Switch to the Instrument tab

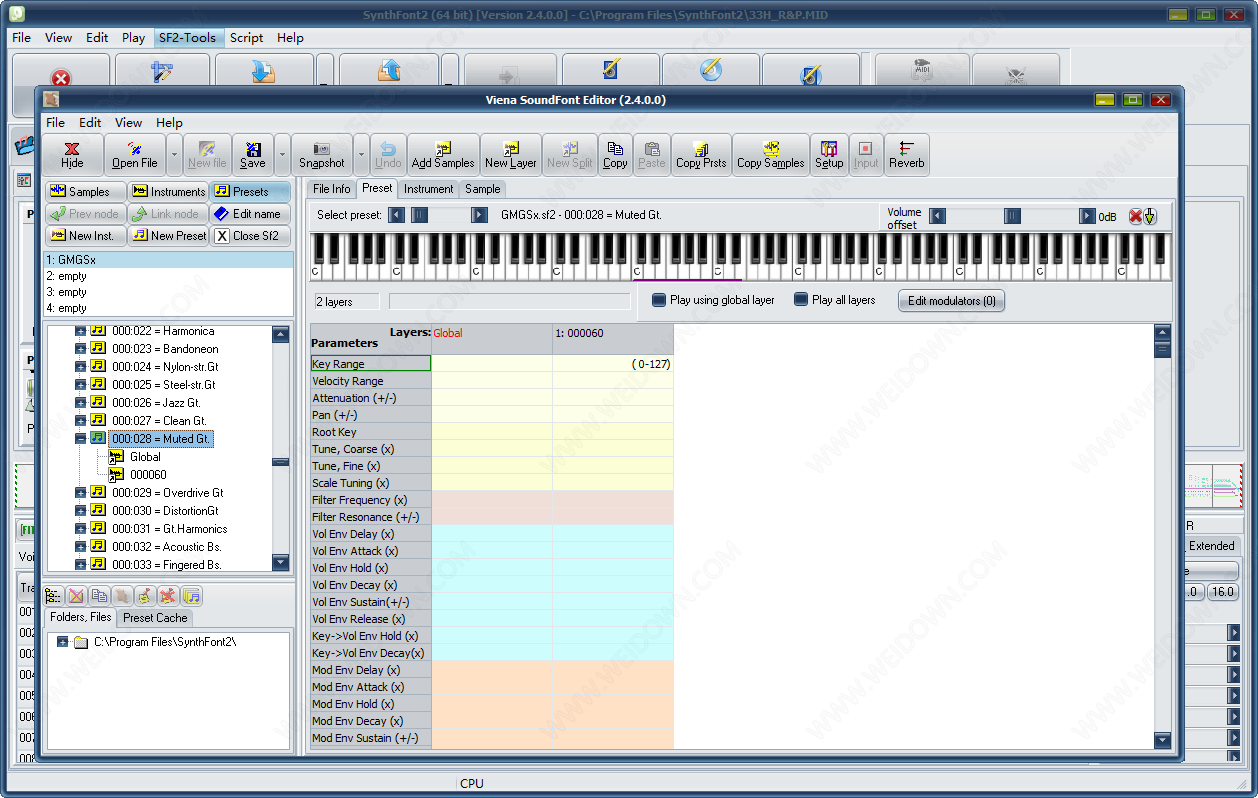click(x=429, y=189)
